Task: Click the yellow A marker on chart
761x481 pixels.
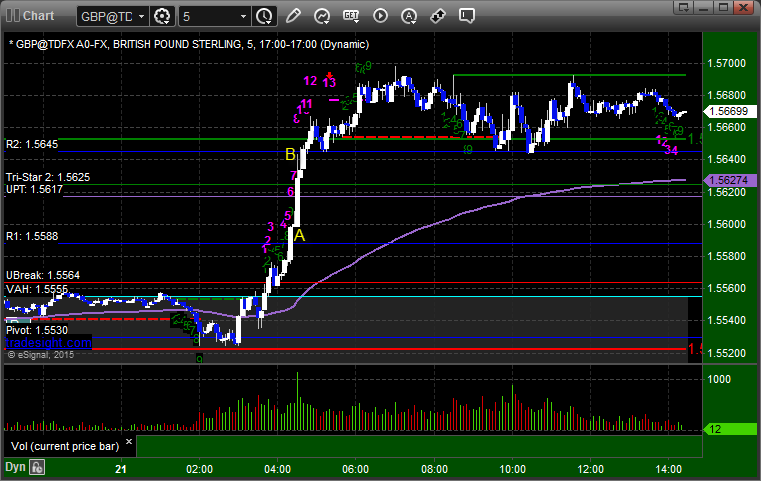Action: click(x=299, y=235)
